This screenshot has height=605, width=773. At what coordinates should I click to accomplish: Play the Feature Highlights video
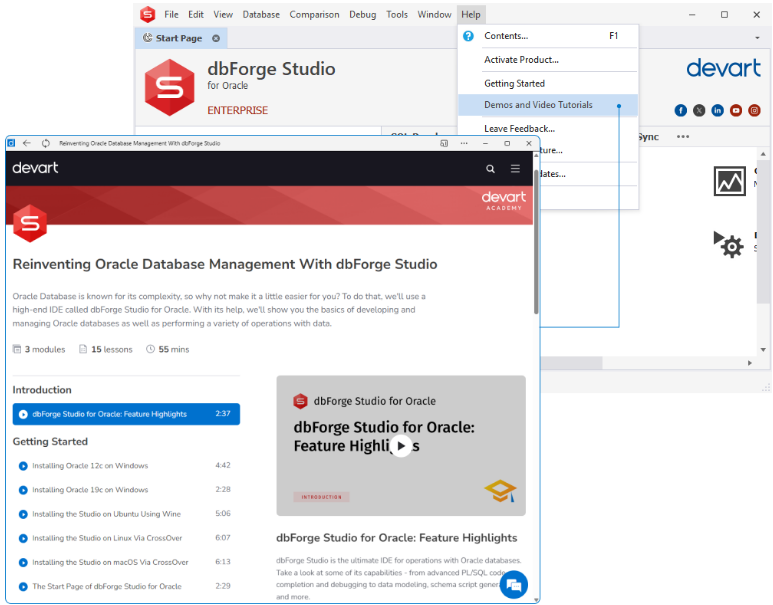tap(401, 446)
